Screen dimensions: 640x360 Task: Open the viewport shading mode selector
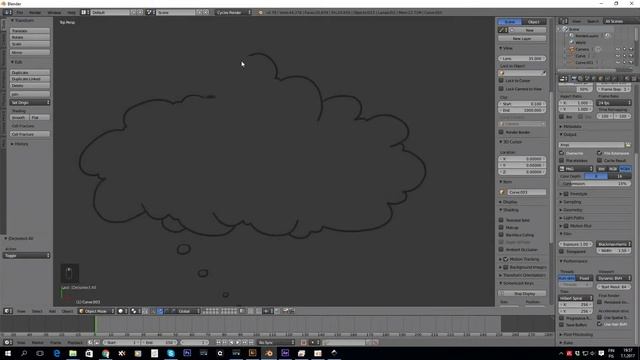coord(123,311)
